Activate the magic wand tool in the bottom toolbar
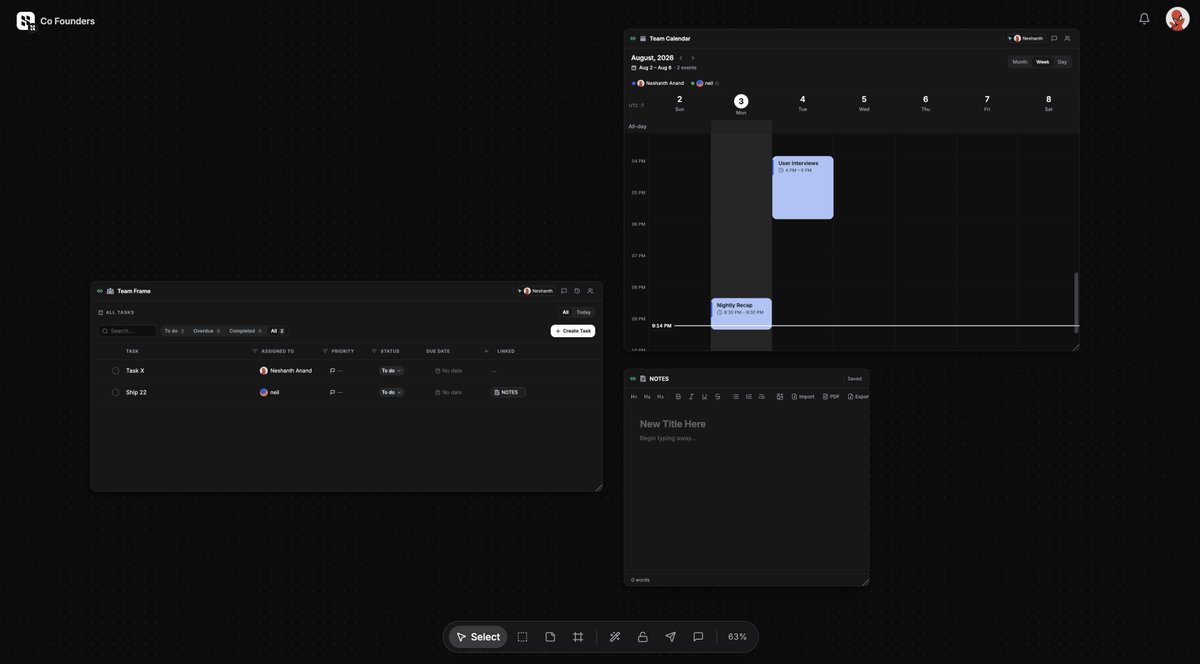This screenshot has width=1200, height=664. pyautogui.click(x=615, y=637)
